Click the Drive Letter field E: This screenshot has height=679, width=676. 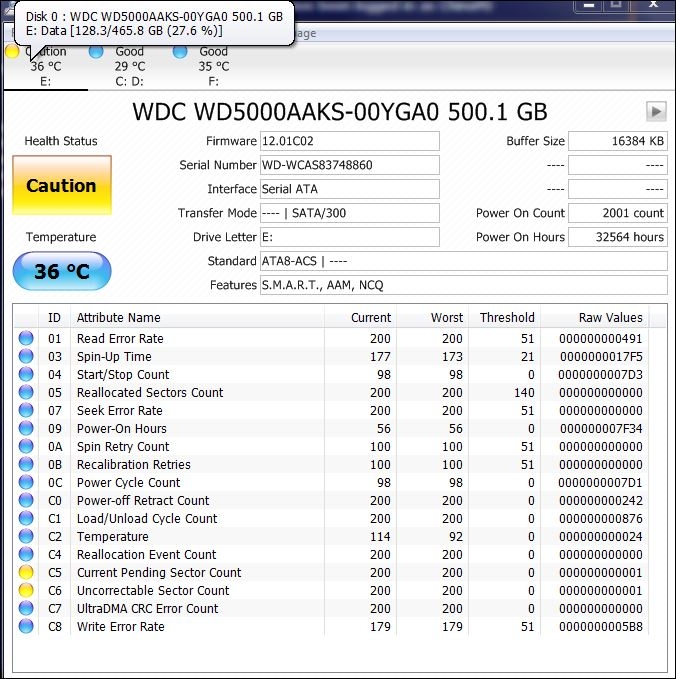(x=349, y=237)
